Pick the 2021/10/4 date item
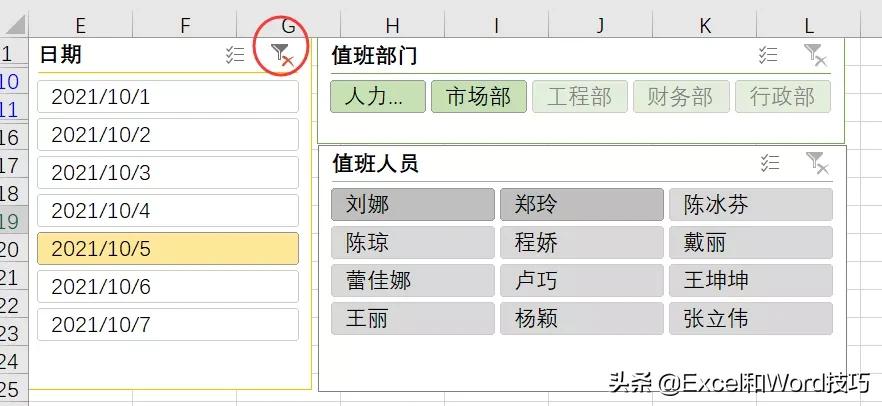This screenshot has width=882, height=406. (x=168, y=210)
